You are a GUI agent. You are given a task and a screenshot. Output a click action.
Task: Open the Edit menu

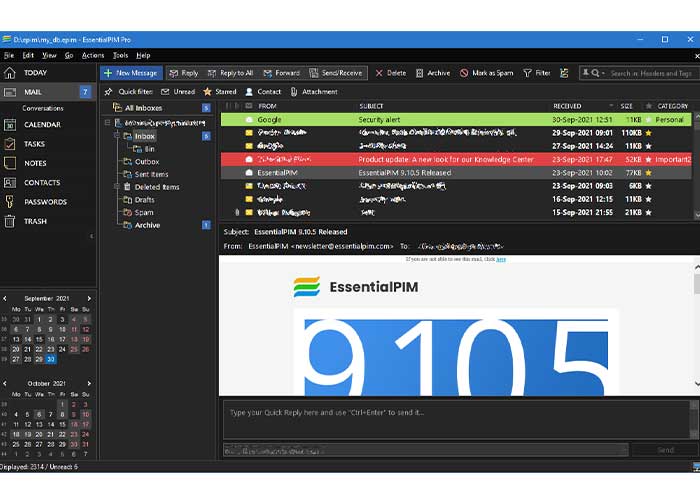click(x=28, y=55)
